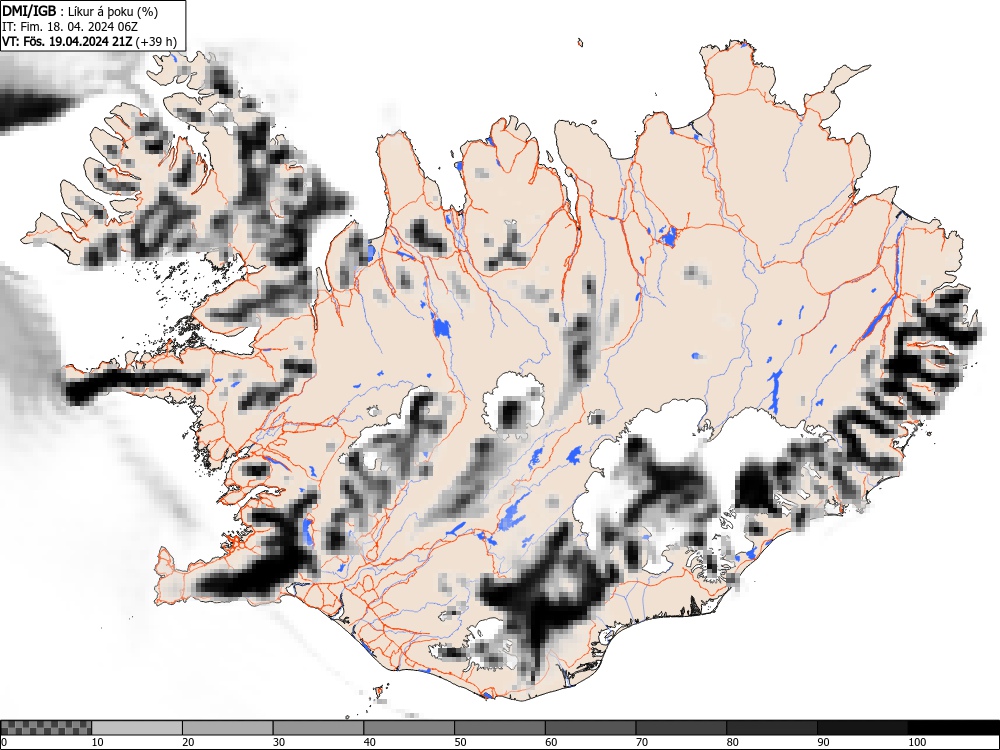Click the 50–60 color scale segment
This screenshot has width=1000, height=750.
pyautogui.click(x=499, y=728)
